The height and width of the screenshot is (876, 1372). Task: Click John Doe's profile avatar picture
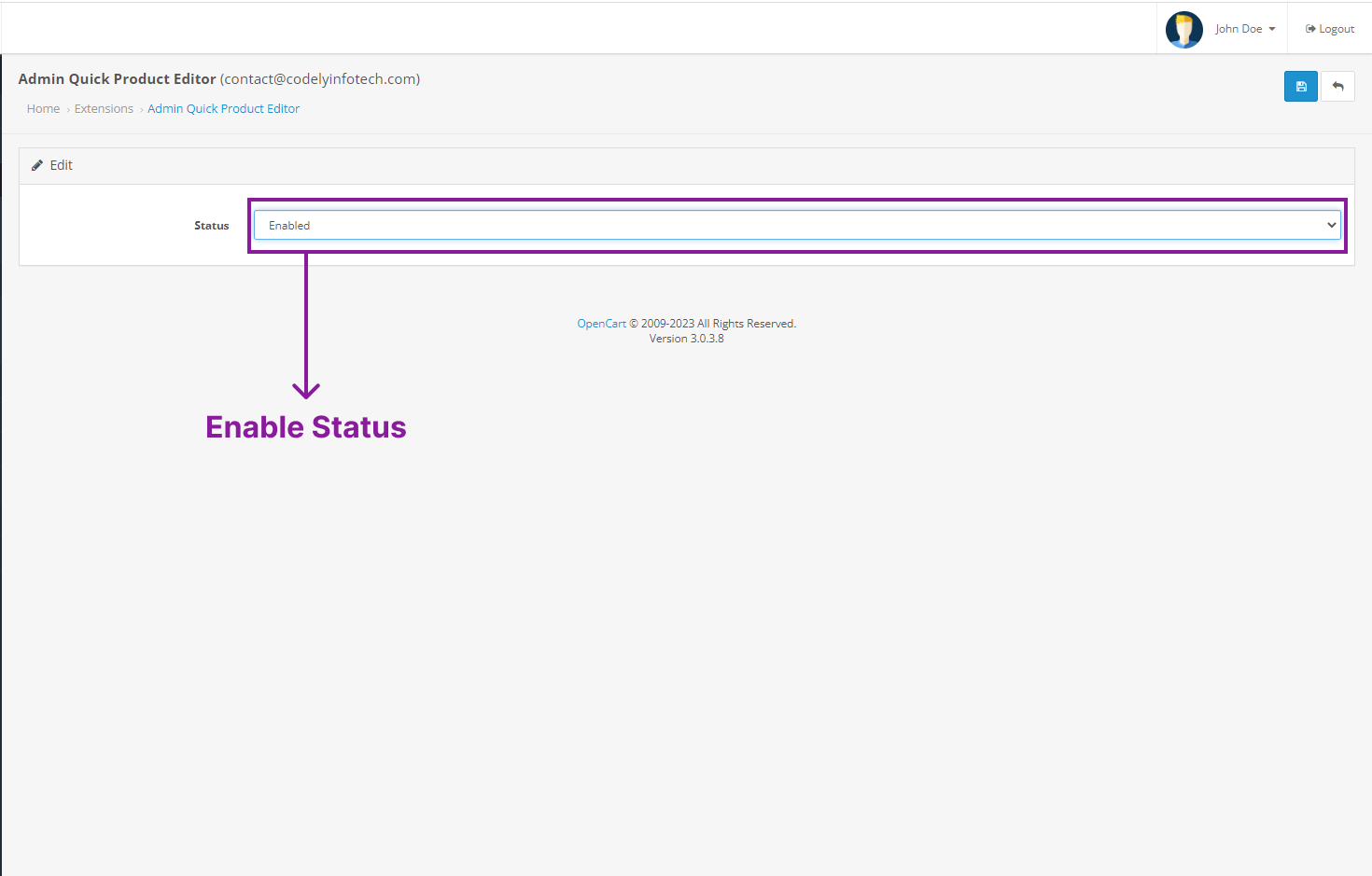[1183, 30]
